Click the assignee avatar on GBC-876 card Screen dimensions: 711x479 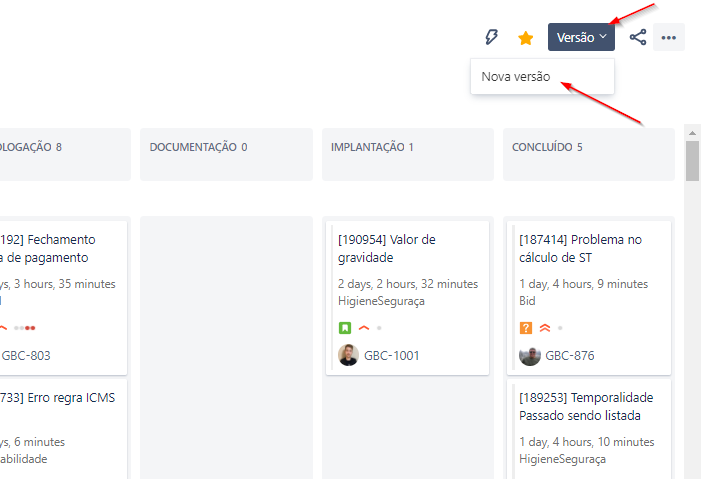click(x=529, y=355)
